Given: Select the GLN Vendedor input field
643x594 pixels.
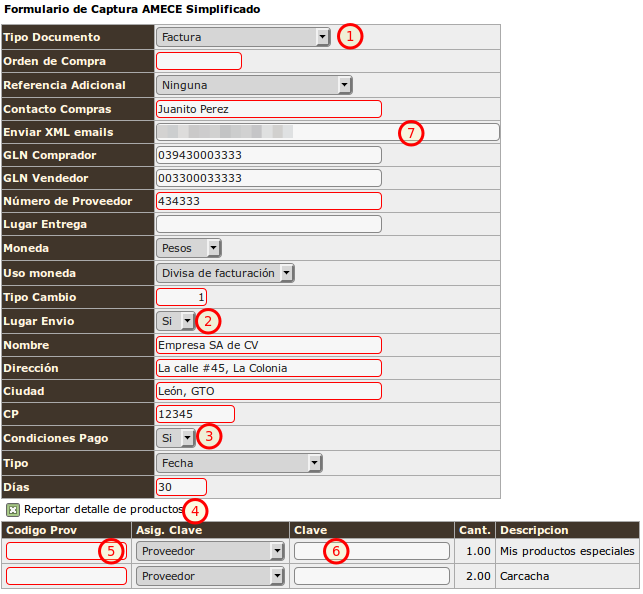Looking at the screenshot, I should [269, 178].
